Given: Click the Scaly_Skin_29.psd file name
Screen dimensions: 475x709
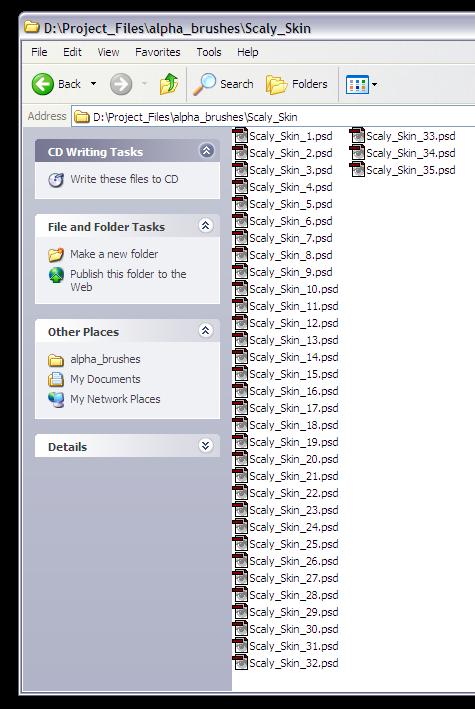Looking at the screenshot, I should (x=294, y=612).
